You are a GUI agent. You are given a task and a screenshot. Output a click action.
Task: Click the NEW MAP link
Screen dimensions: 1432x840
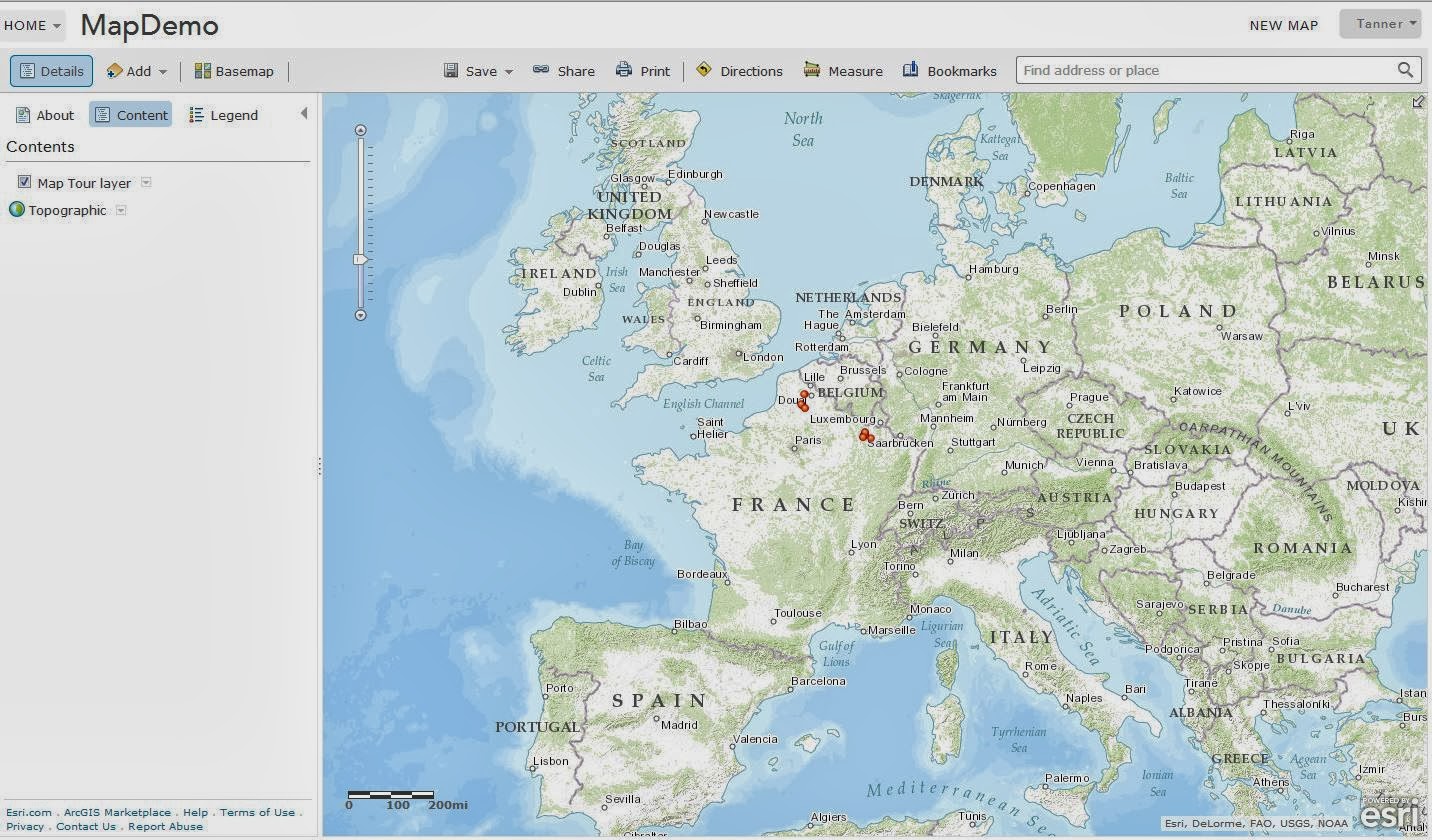click(1284, 25)
